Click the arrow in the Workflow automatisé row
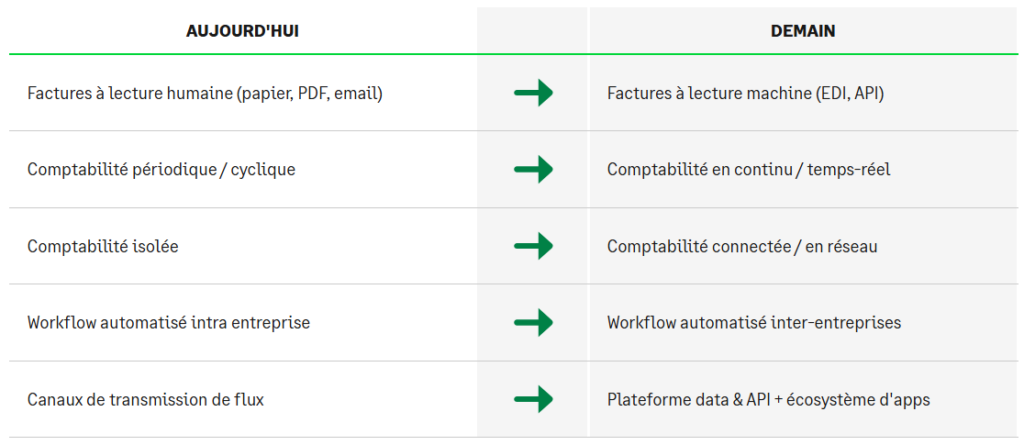Screen dimensions: 1024x445 coord(533,323)
